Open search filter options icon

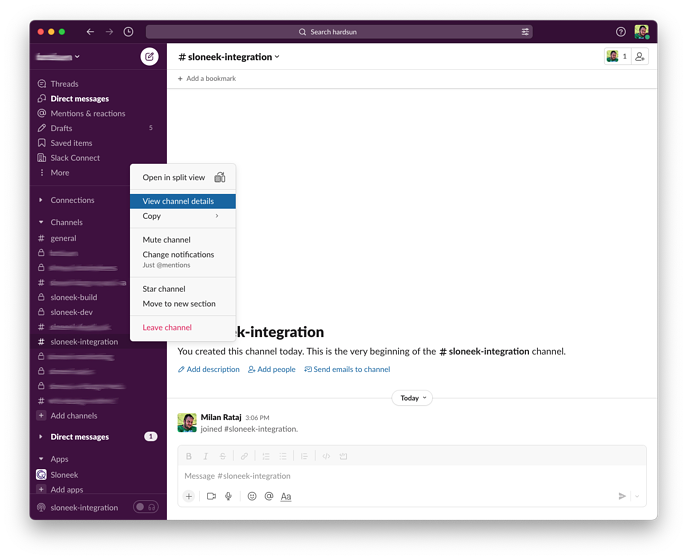525,32
